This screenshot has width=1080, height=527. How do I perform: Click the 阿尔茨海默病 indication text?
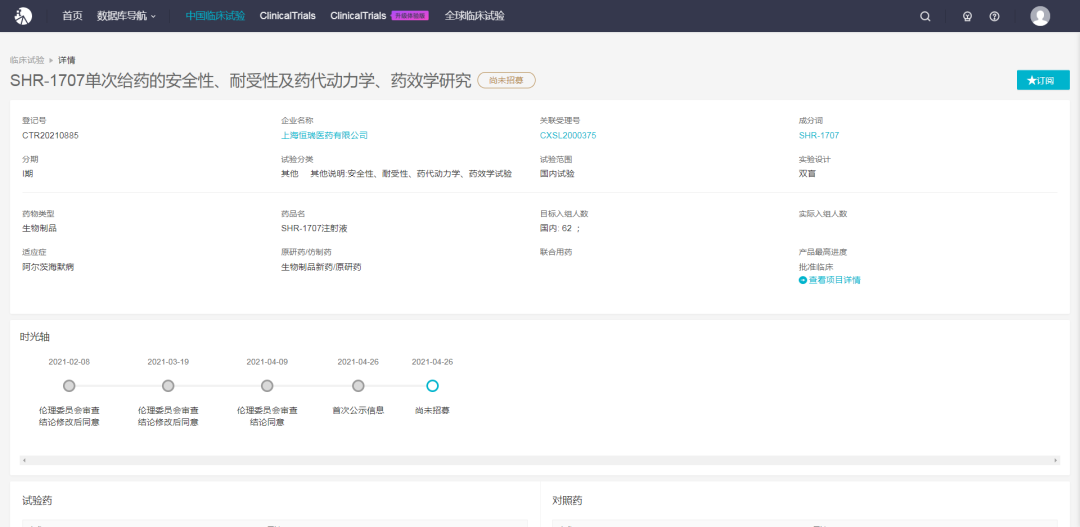click(x=48, y=267)
